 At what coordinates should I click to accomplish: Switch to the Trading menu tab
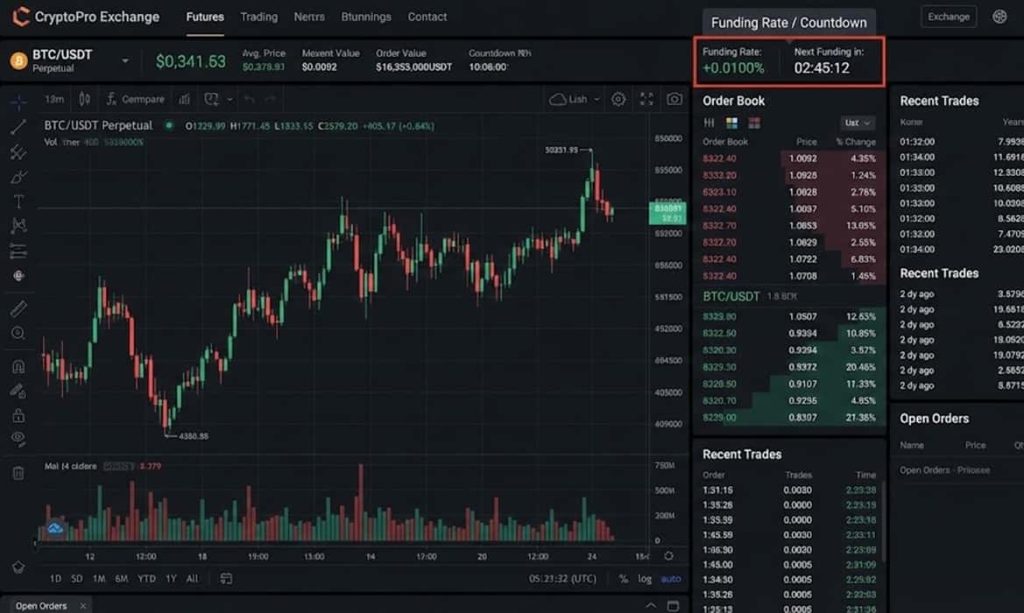point(259,17)
